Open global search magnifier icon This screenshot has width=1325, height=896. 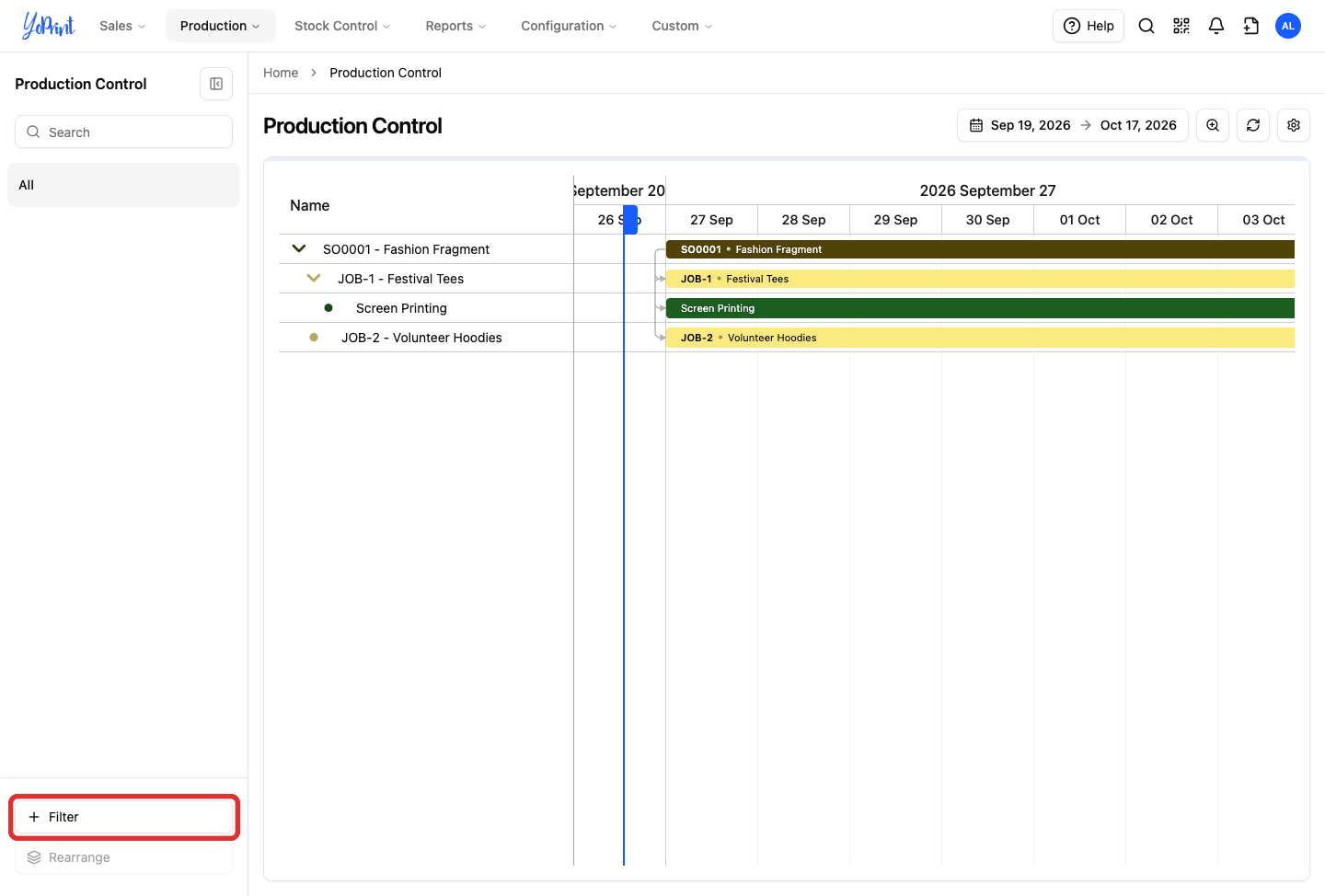pyautogui.click(x=1146, y=26)
